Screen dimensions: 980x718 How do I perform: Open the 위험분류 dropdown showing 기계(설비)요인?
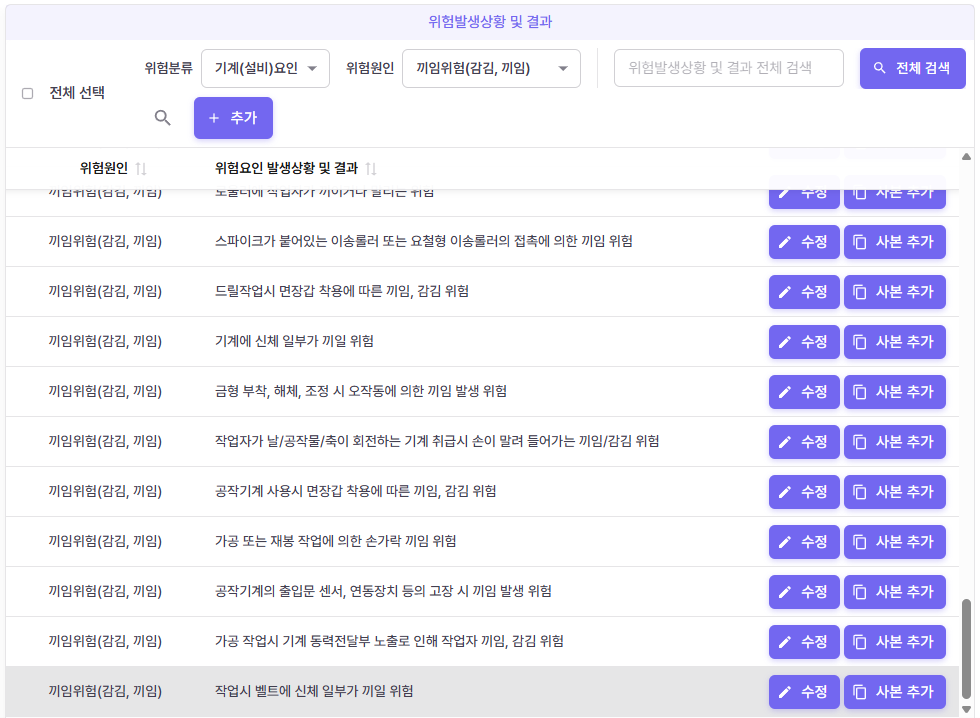pyautogui.click(x=265, y=68)
